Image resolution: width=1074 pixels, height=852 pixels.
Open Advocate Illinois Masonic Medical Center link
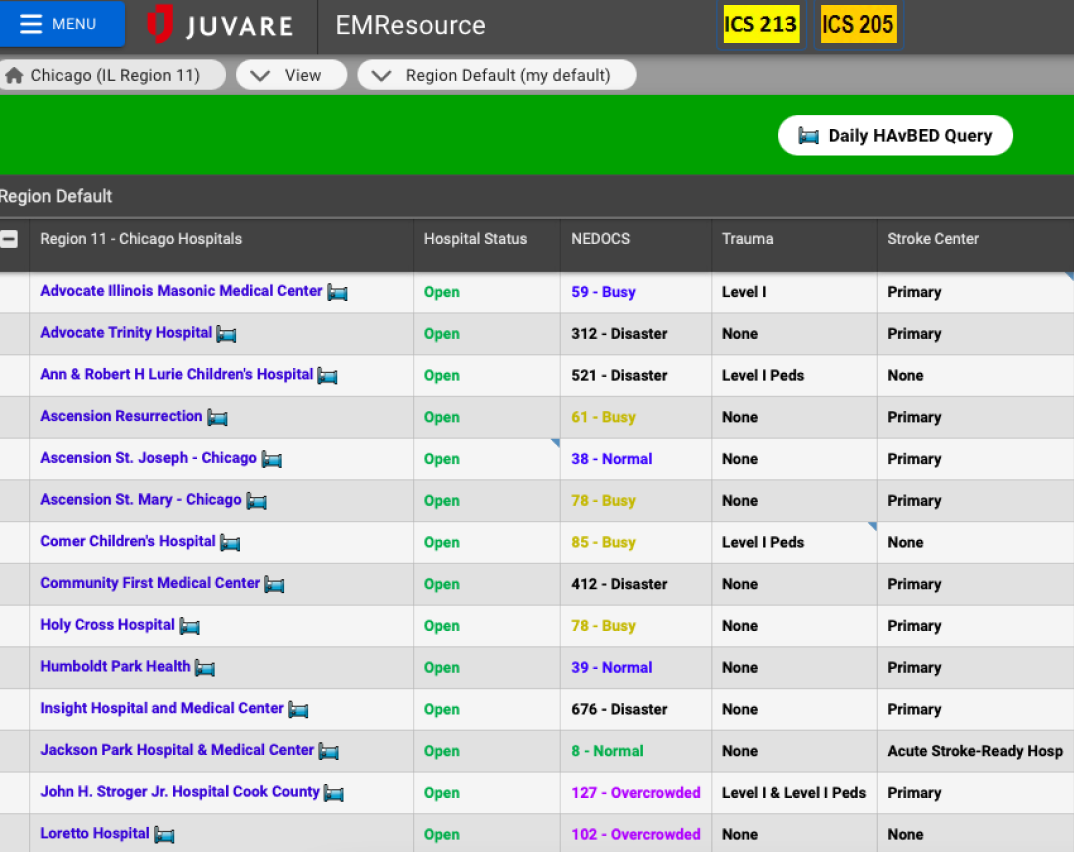(x=181, y=291)
